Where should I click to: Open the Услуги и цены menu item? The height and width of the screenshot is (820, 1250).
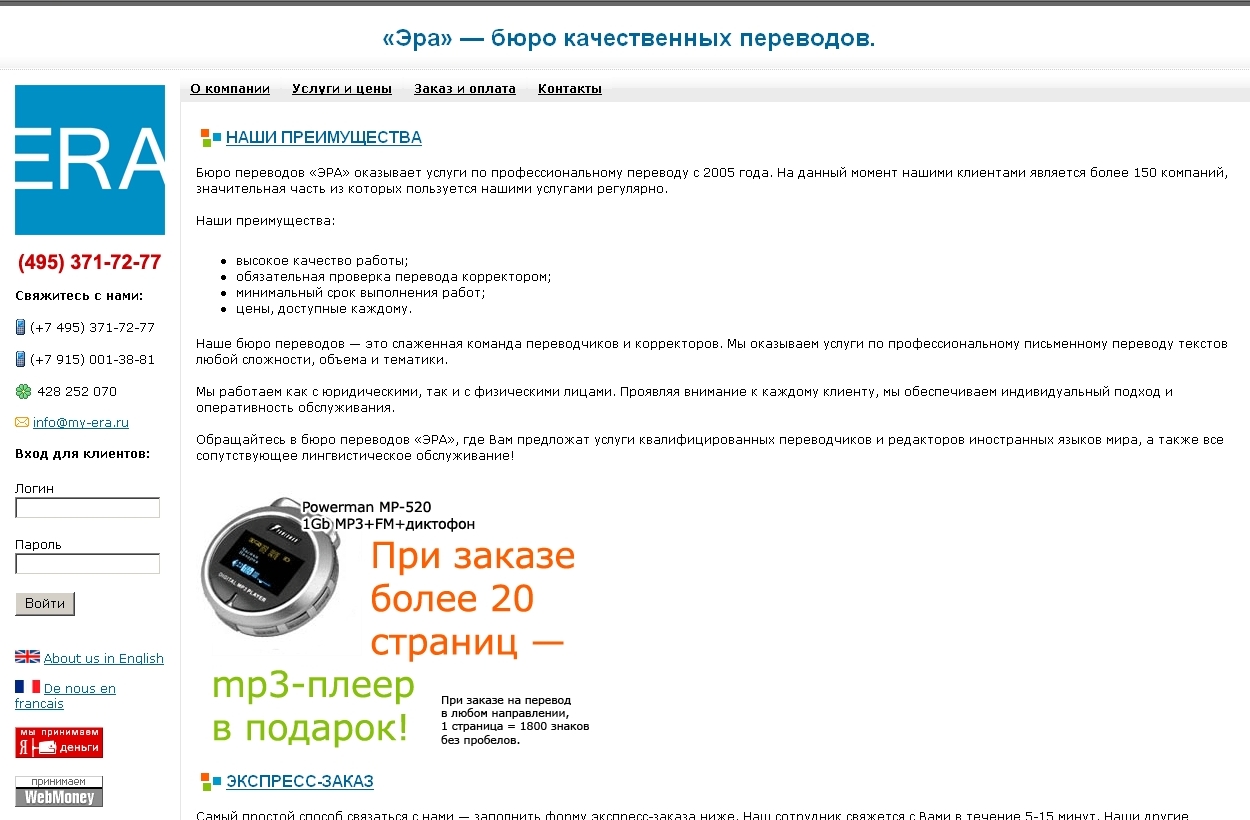coord(341,88)
